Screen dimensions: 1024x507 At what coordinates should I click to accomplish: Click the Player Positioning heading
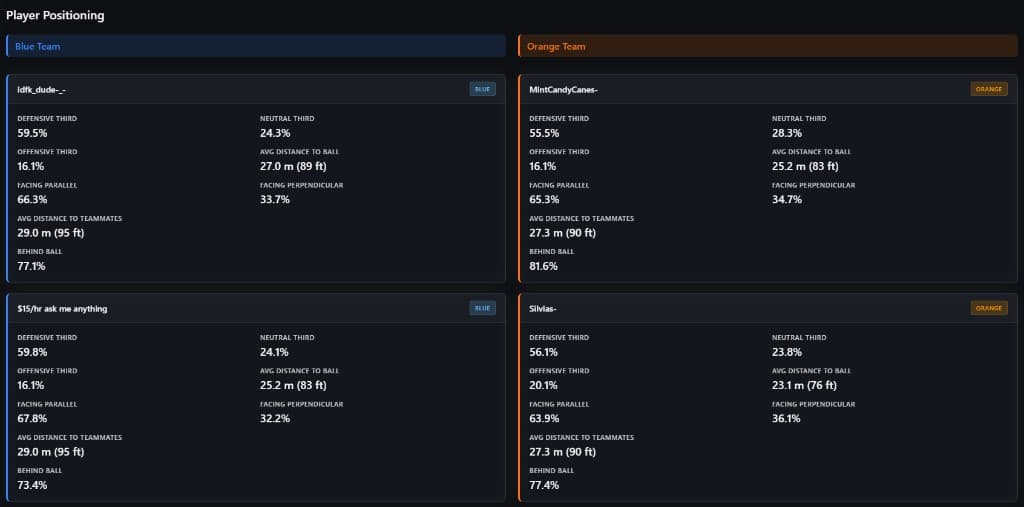[x=55, y=16]
